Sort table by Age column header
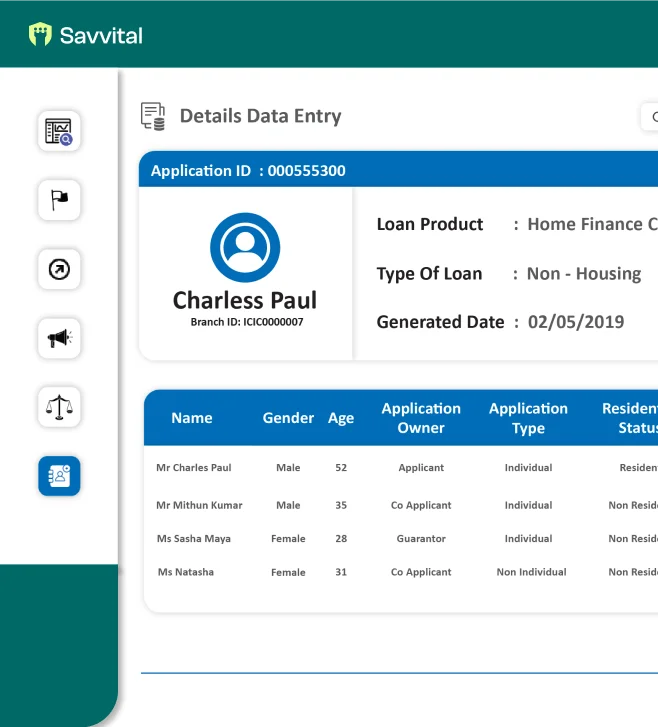This screenshot has height=727, width=658. tap(341, 418)
